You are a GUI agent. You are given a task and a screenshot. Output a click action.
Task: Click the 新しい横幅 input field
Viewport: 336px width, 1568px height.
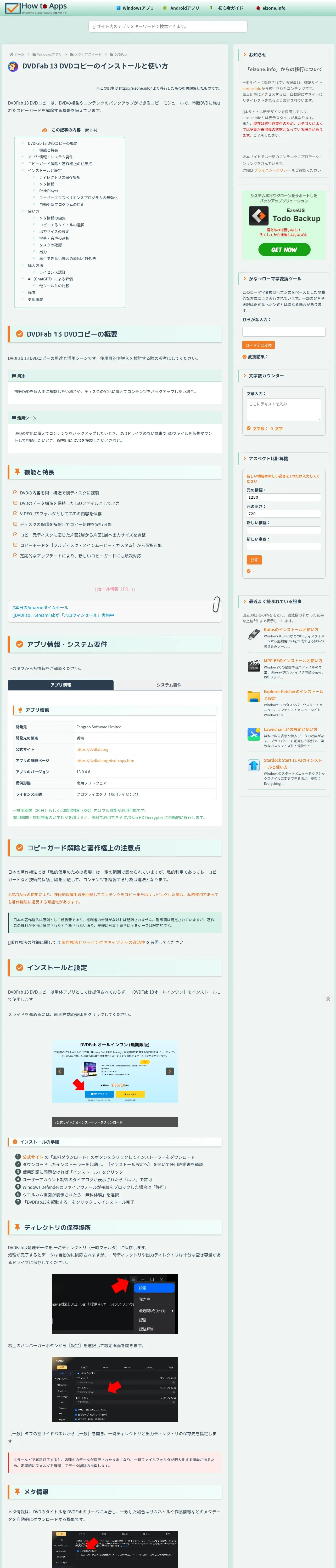(x=284, y=531)
